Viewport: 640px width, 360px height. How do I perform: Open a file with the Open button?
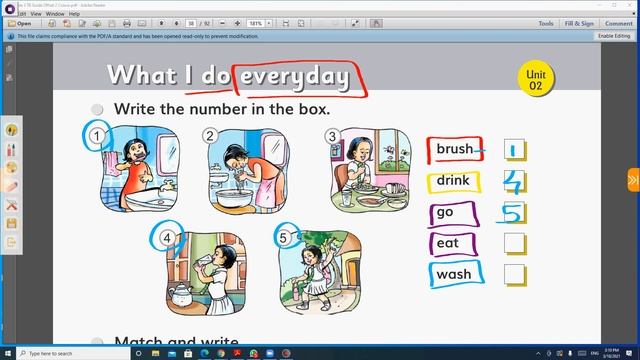(x=20, y=23)
